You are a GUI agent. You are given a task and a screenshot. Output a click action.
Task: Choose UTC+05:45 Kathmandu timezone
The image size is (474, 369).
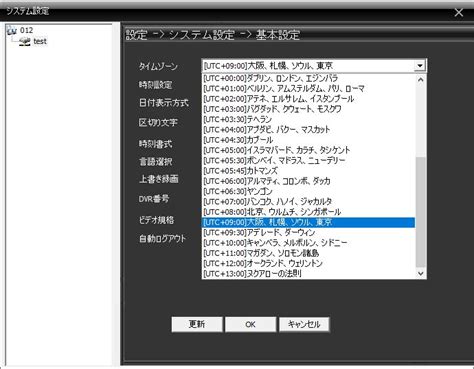coord(308,171)
